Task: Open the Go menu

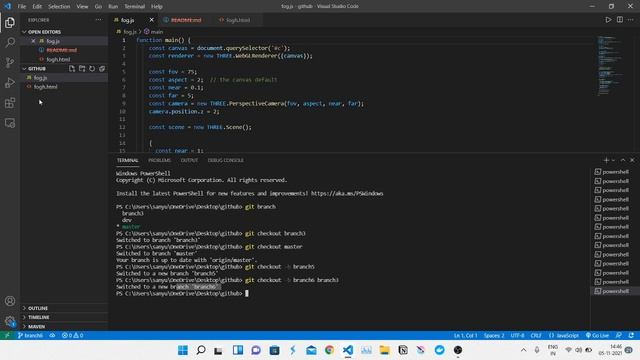Action: coord(98,7)
